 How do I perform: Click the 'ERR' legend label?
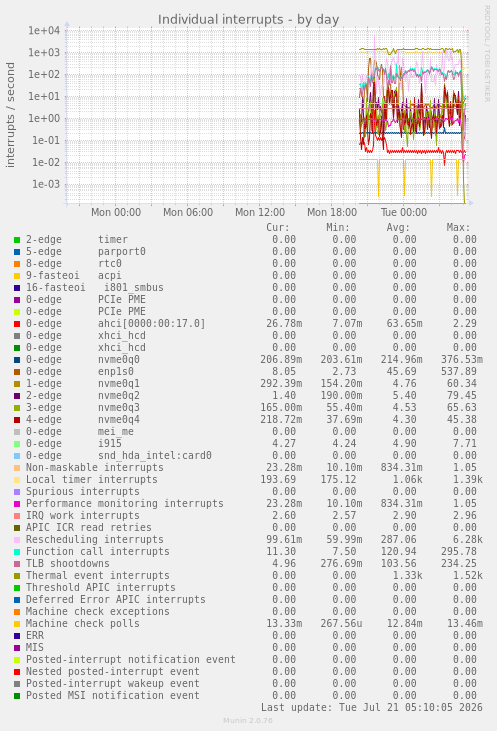point(35,636)
